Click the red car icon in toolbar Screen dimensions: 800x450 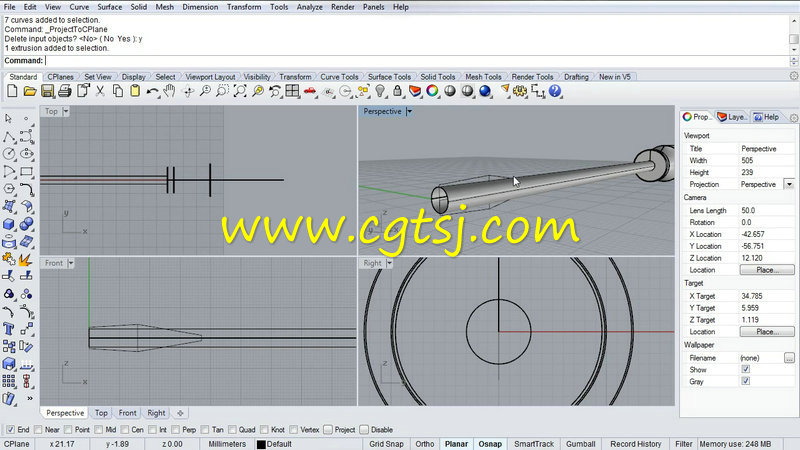310,91
